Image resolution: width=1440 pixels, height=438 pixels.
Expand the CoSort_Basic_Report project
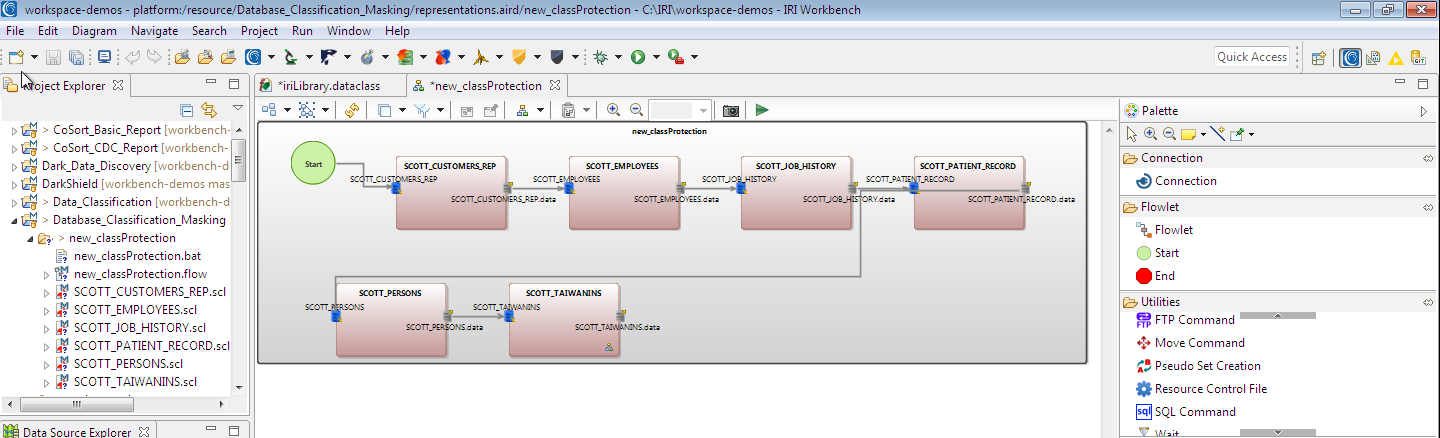coord(14,130)
